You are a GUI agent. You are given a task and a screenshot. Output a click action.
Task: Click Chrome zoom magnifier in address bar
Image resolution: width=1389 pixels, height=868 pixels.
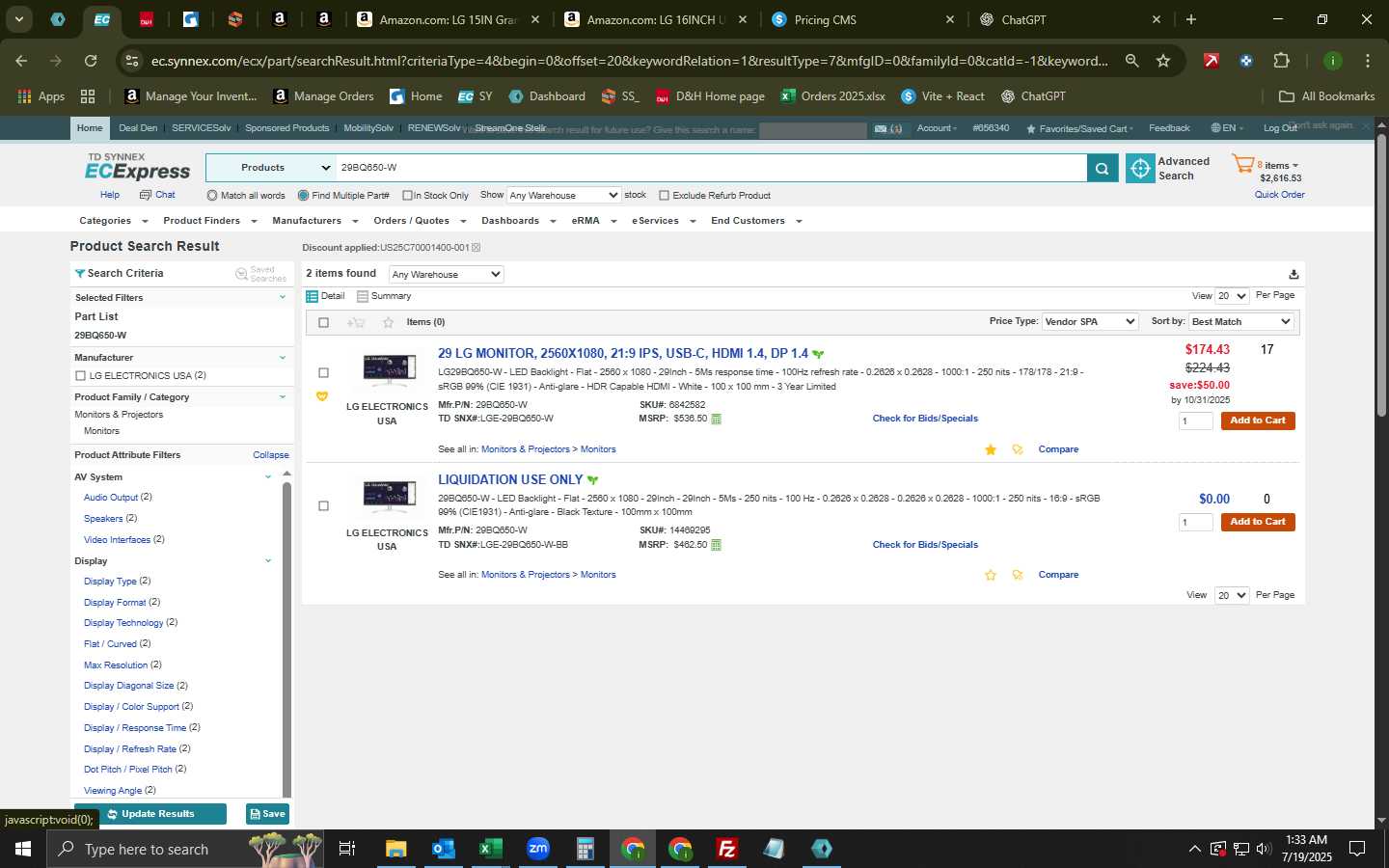coord(1131,61)
